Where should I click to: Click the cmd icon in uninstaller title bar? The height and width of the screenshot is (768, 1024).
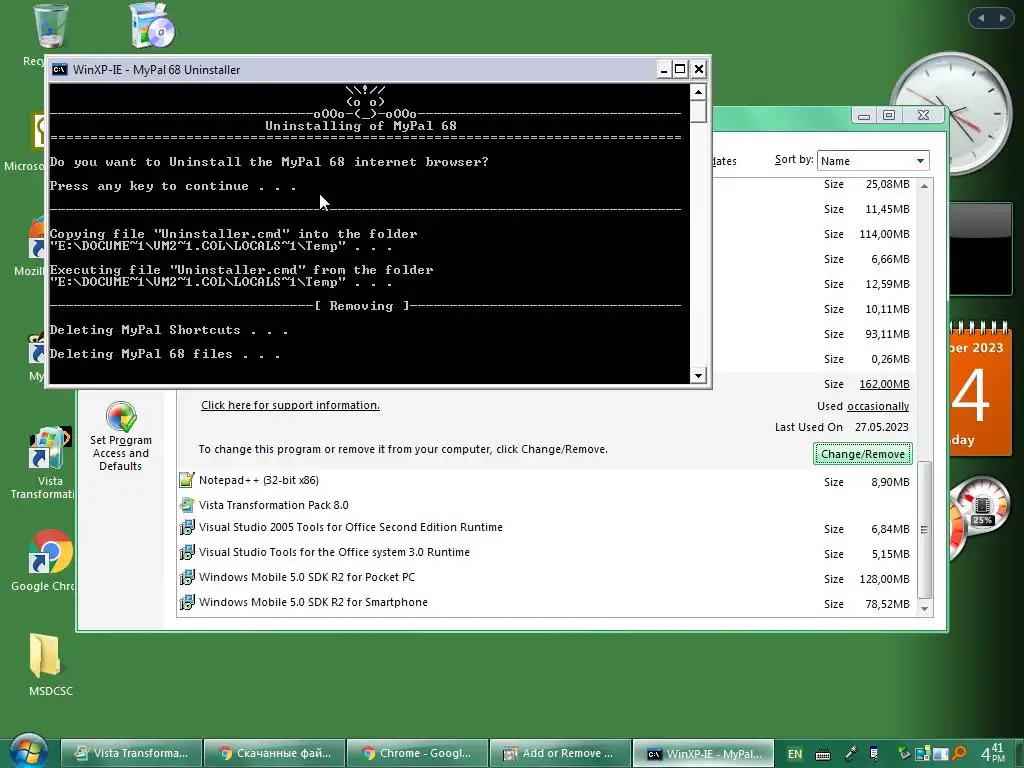pyautogui.click(x=59, y=69)
